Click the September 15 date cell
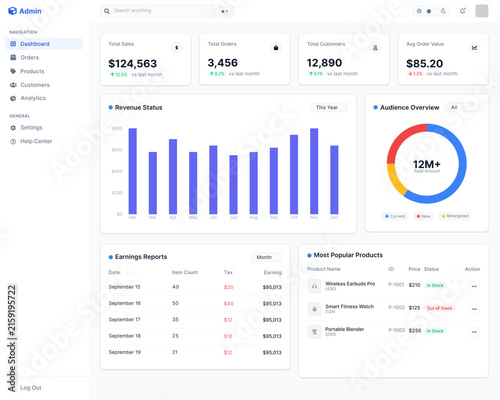The image size is (500, 400). click(124, 287)
